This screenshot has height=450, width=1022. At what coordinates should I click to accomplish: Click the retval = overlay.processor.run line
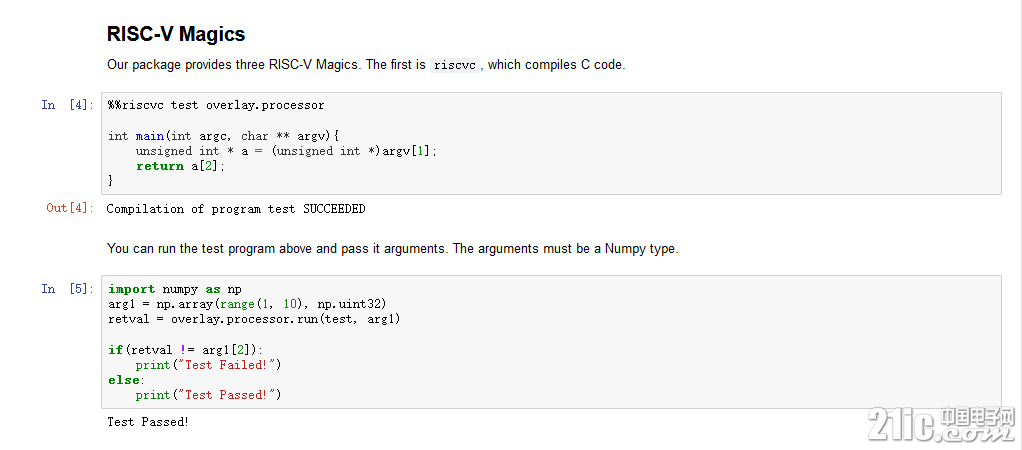tap(254, 319)
